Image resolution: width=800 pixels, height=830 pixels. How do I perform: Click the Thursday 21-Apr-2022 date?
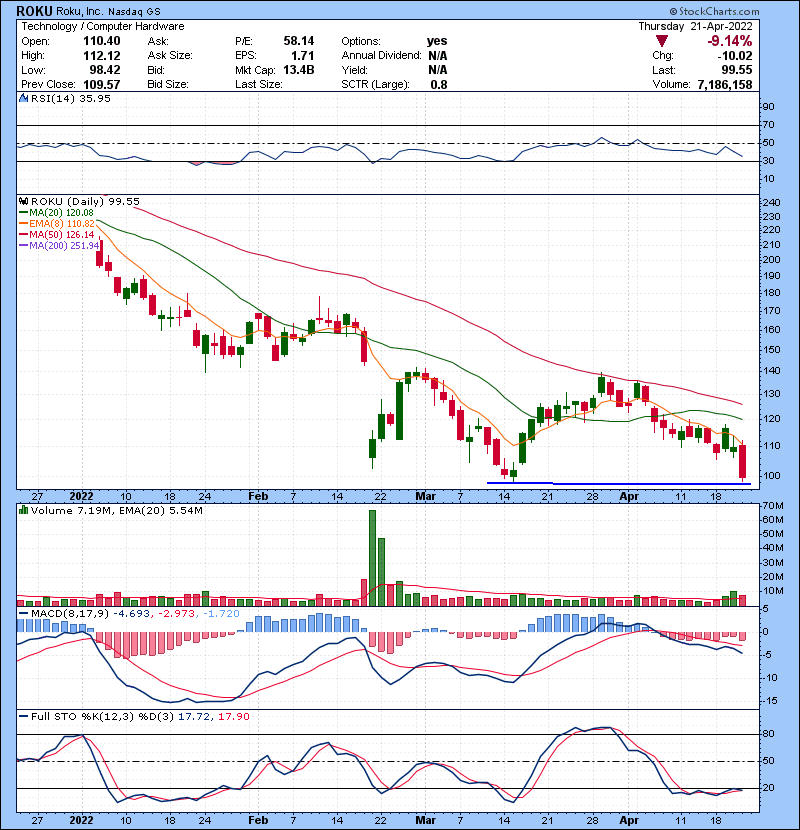pos(695,26)
